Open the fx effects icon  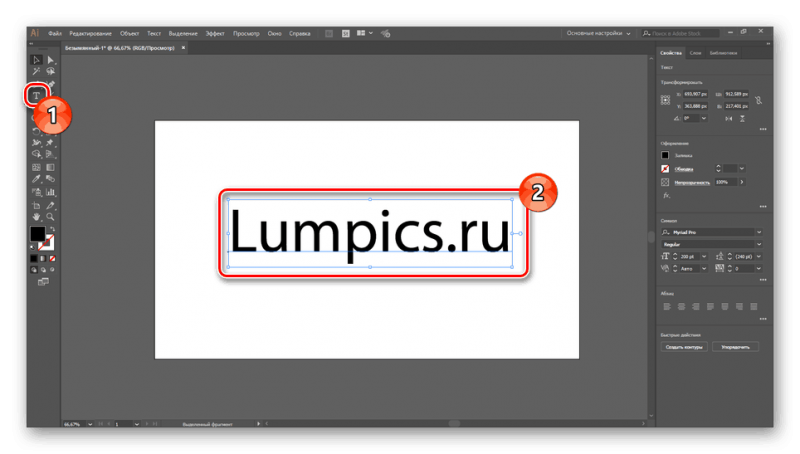666,195
